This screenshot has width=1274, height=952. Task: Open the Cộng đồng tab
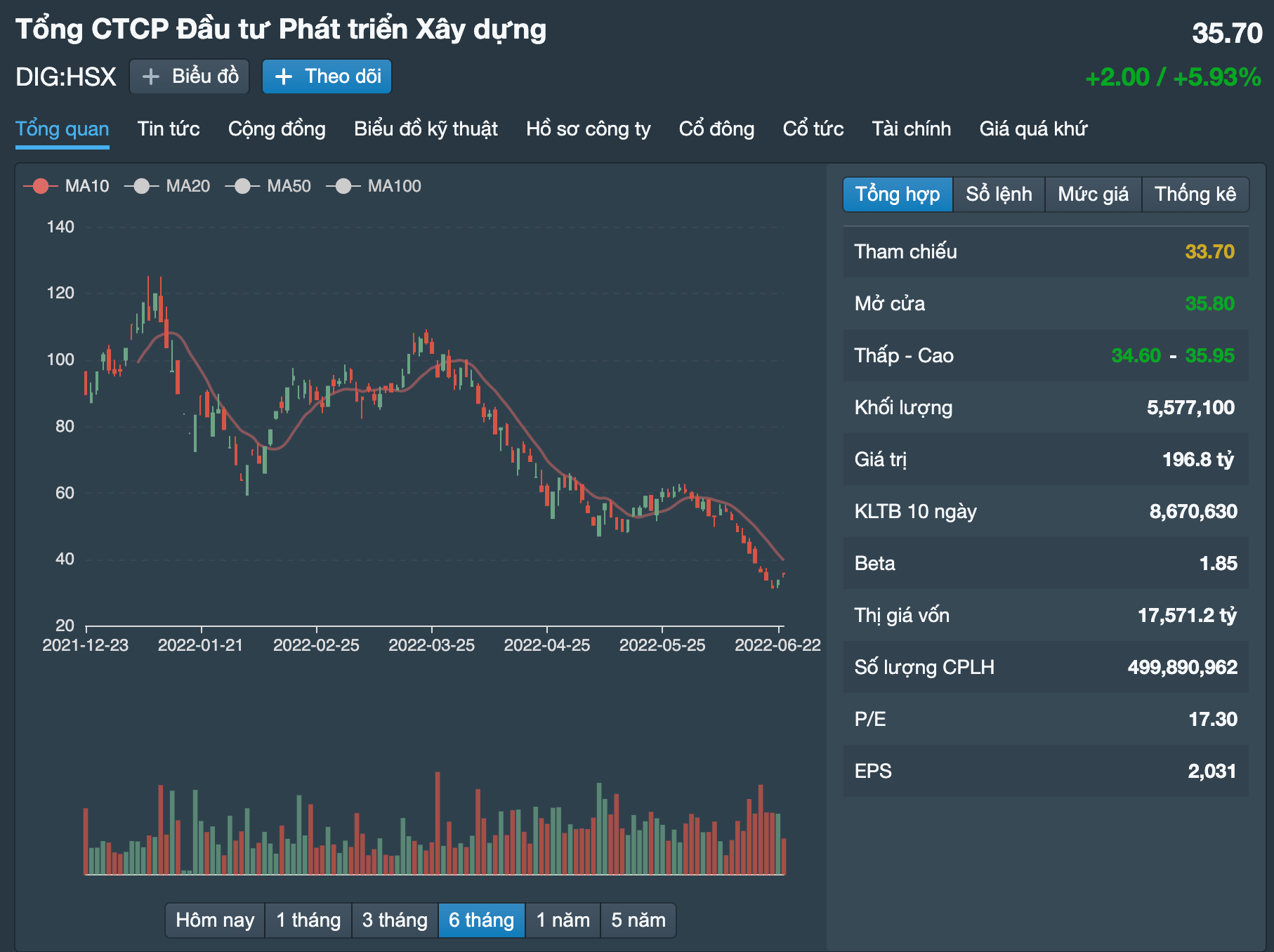point(277,129)
